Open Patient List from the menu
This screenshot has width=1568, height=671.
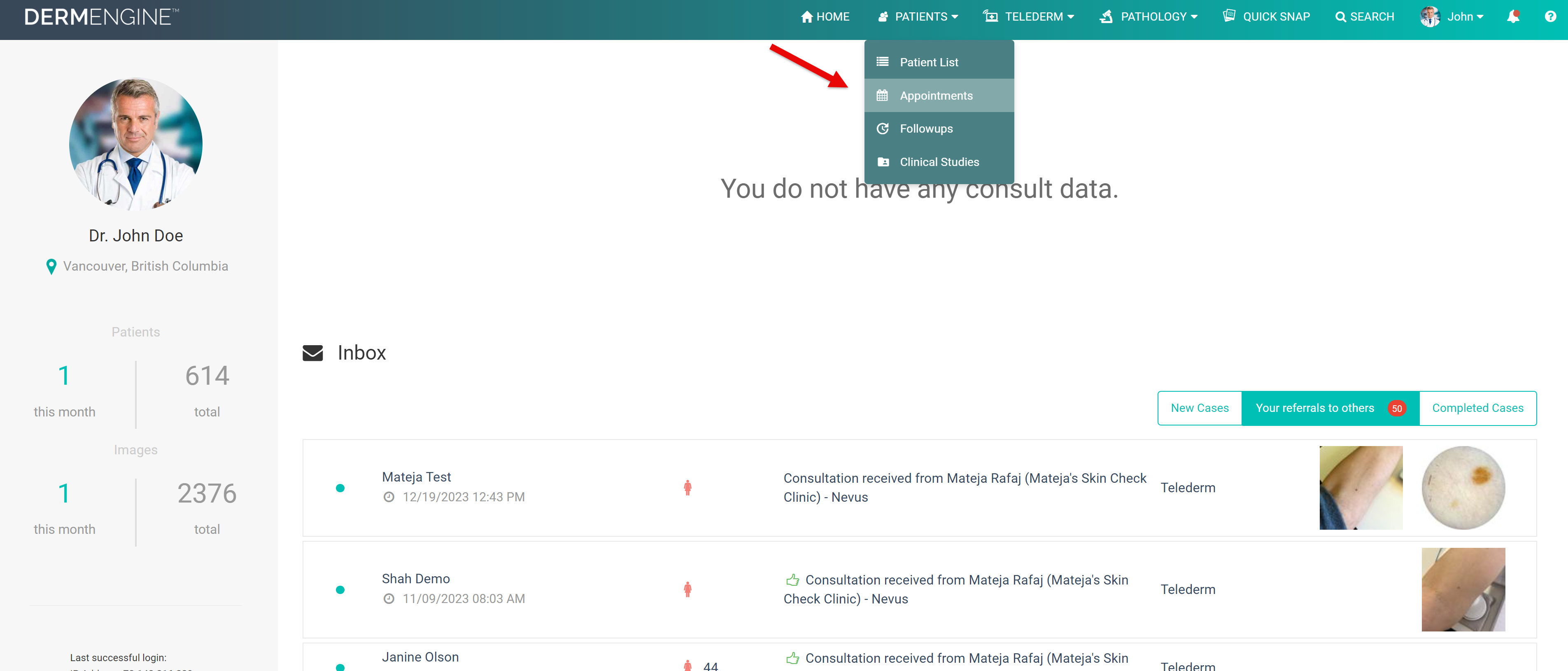click(939, 62)
